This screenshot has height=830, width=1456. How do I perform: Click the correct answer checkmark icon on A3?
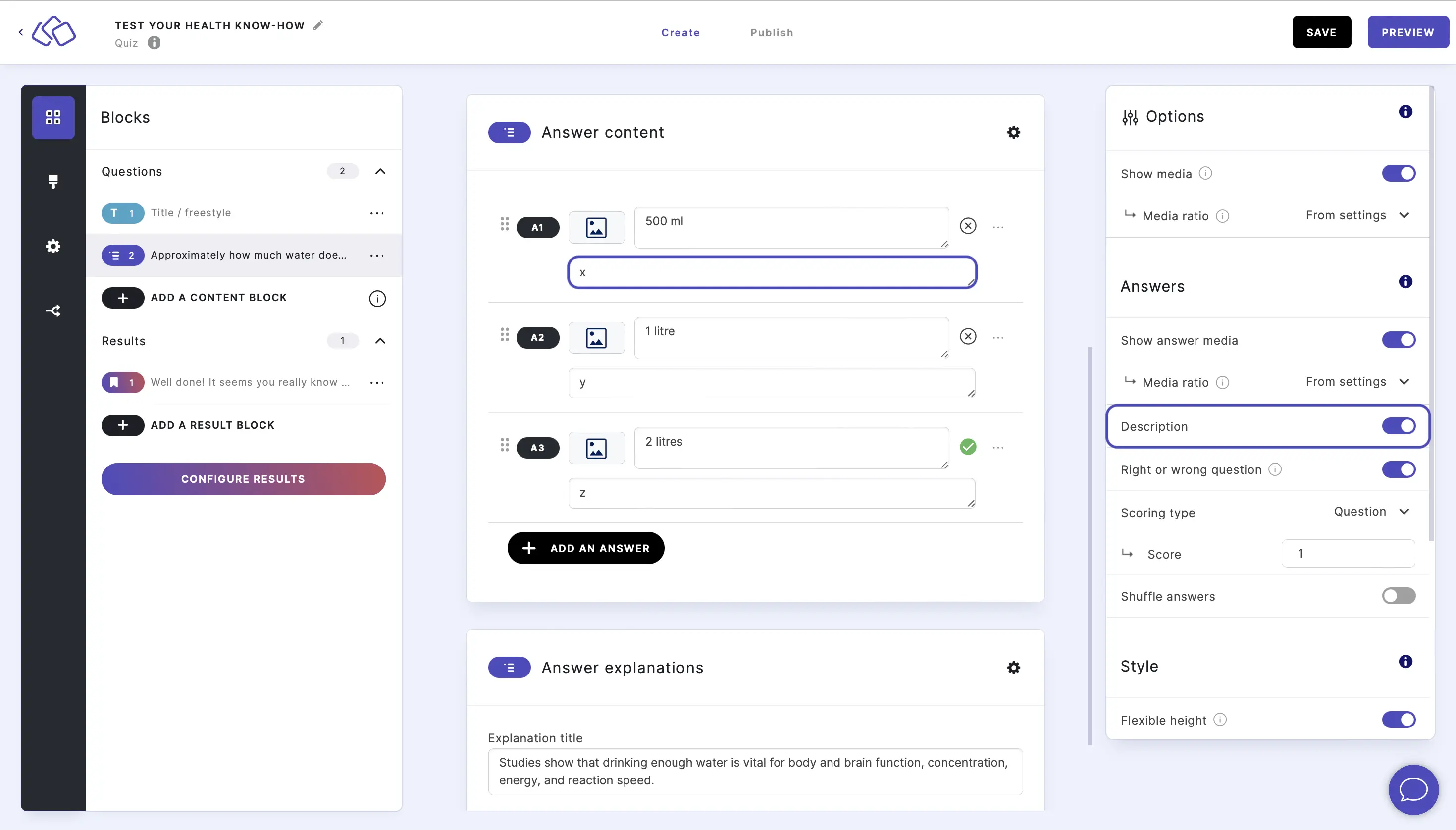click(x=967, y=447)
